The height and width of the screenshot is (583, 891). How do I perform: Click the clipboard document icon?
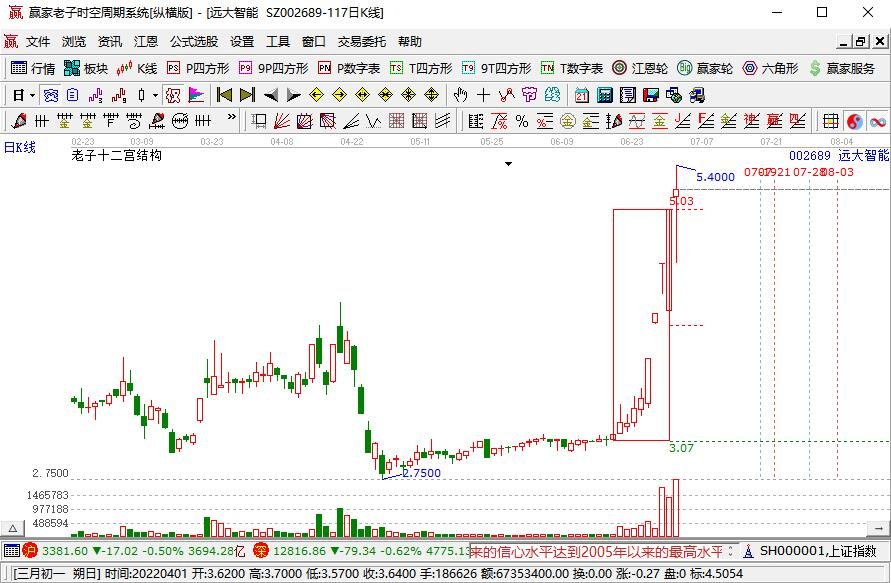[x=72, y=95]
